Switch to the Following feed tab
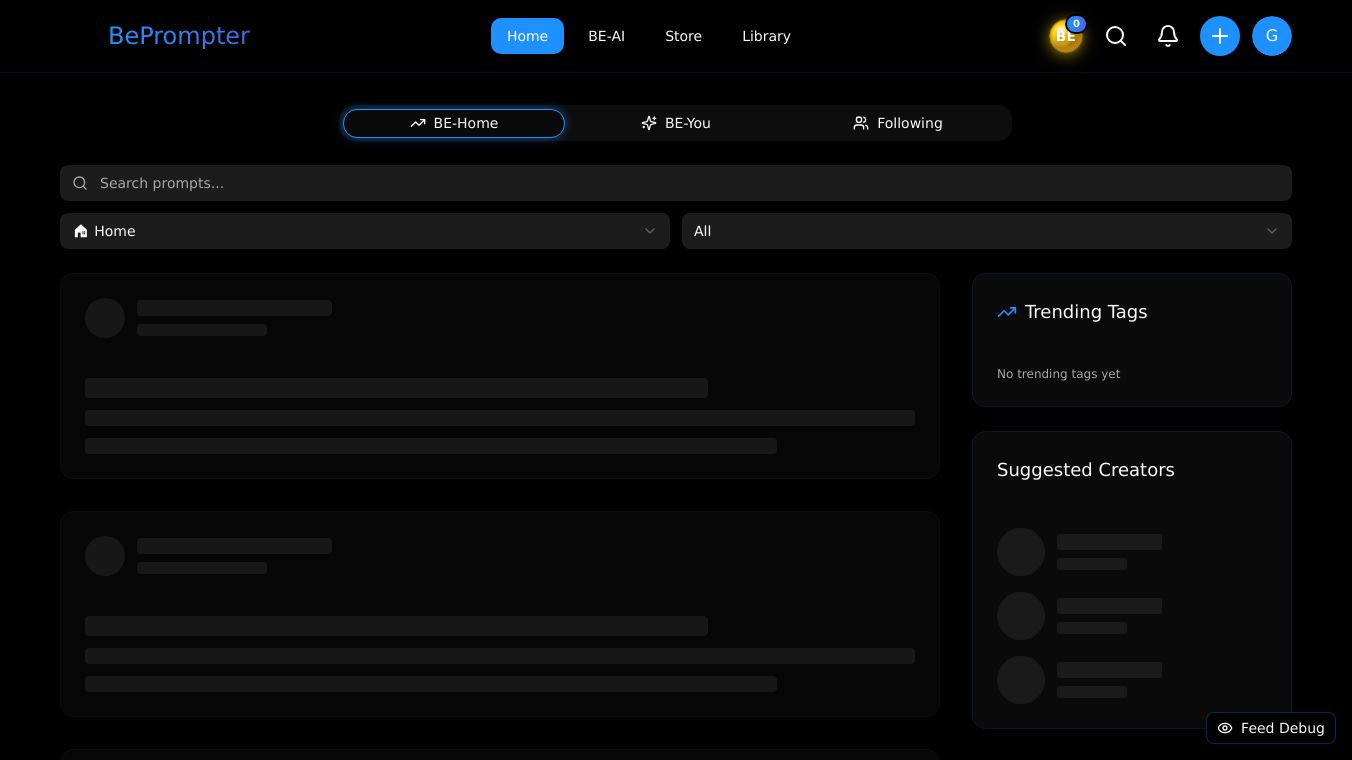The width and height of the screenshot is (1352, 760). click(898, 123)
